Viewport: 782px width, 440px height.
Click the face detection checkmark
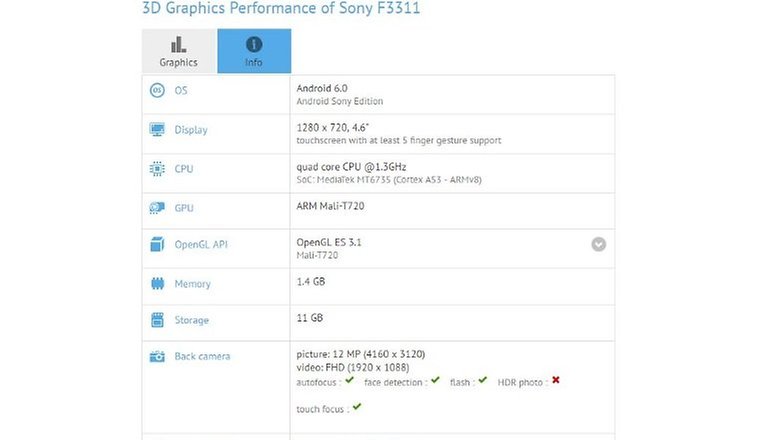click(x=435, y=381)
